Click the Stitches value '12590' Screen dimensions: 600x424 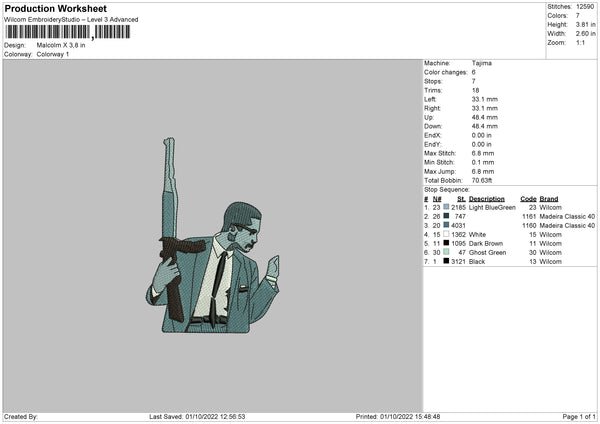pos(585,7)
